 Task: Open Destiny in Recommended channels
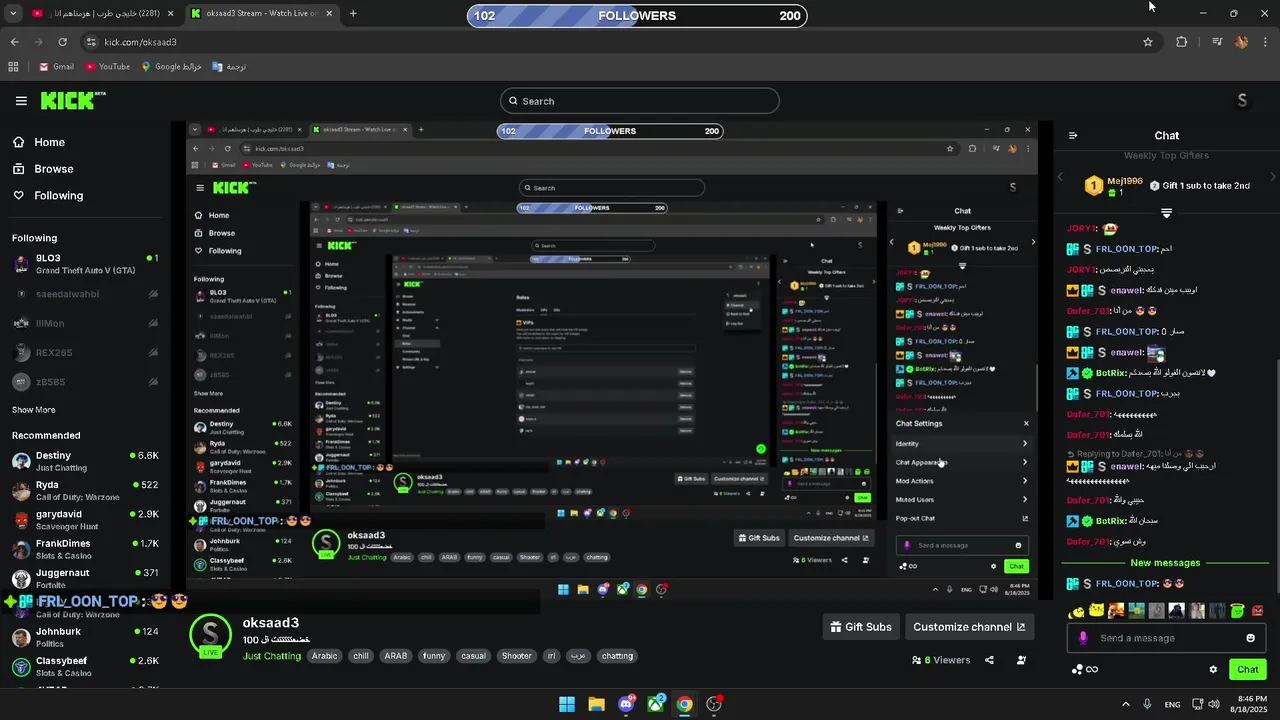[x=85, y=461]
